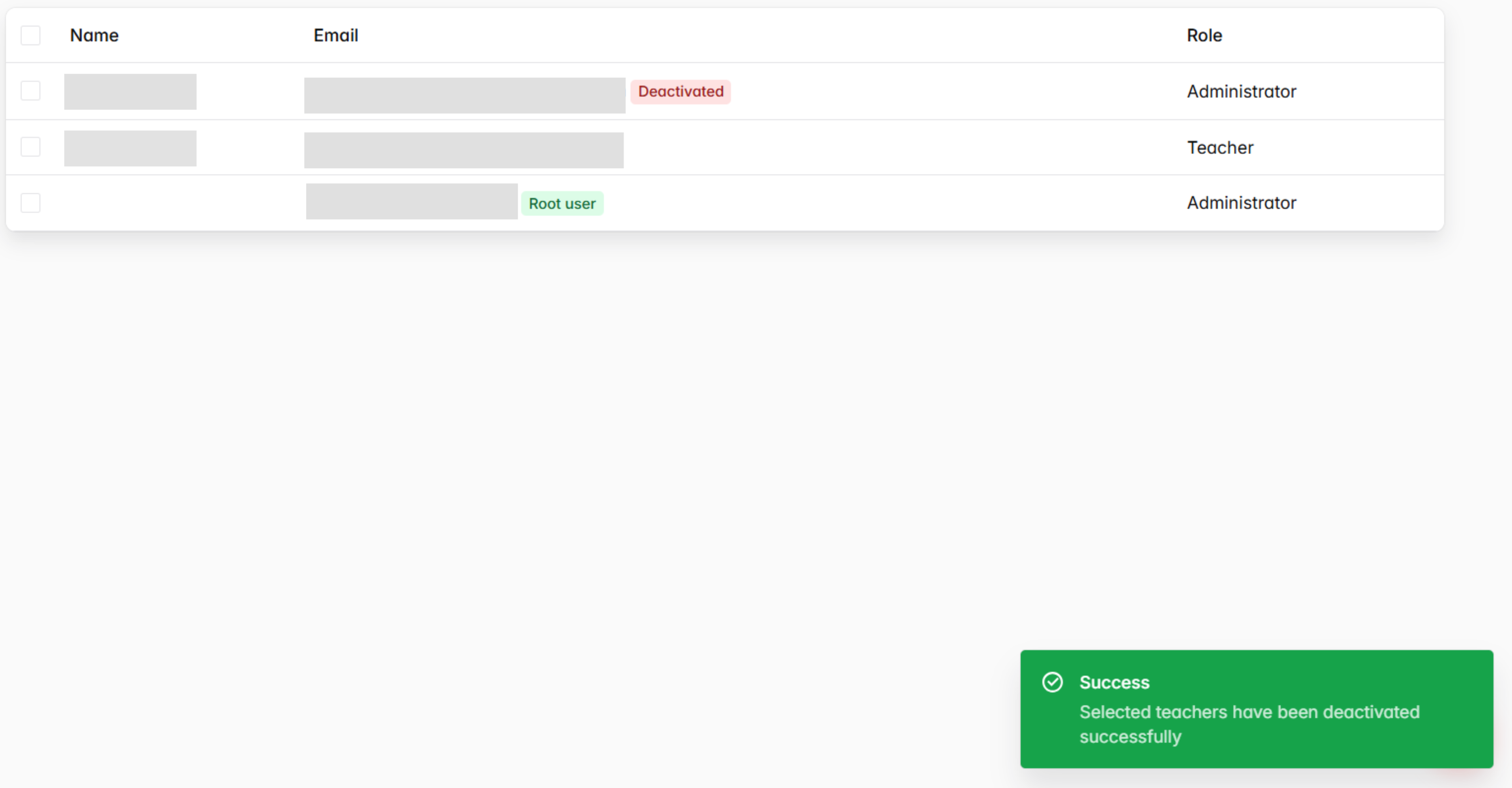
Task: Click the deactivation success message text
Action: click(1249, 725)
